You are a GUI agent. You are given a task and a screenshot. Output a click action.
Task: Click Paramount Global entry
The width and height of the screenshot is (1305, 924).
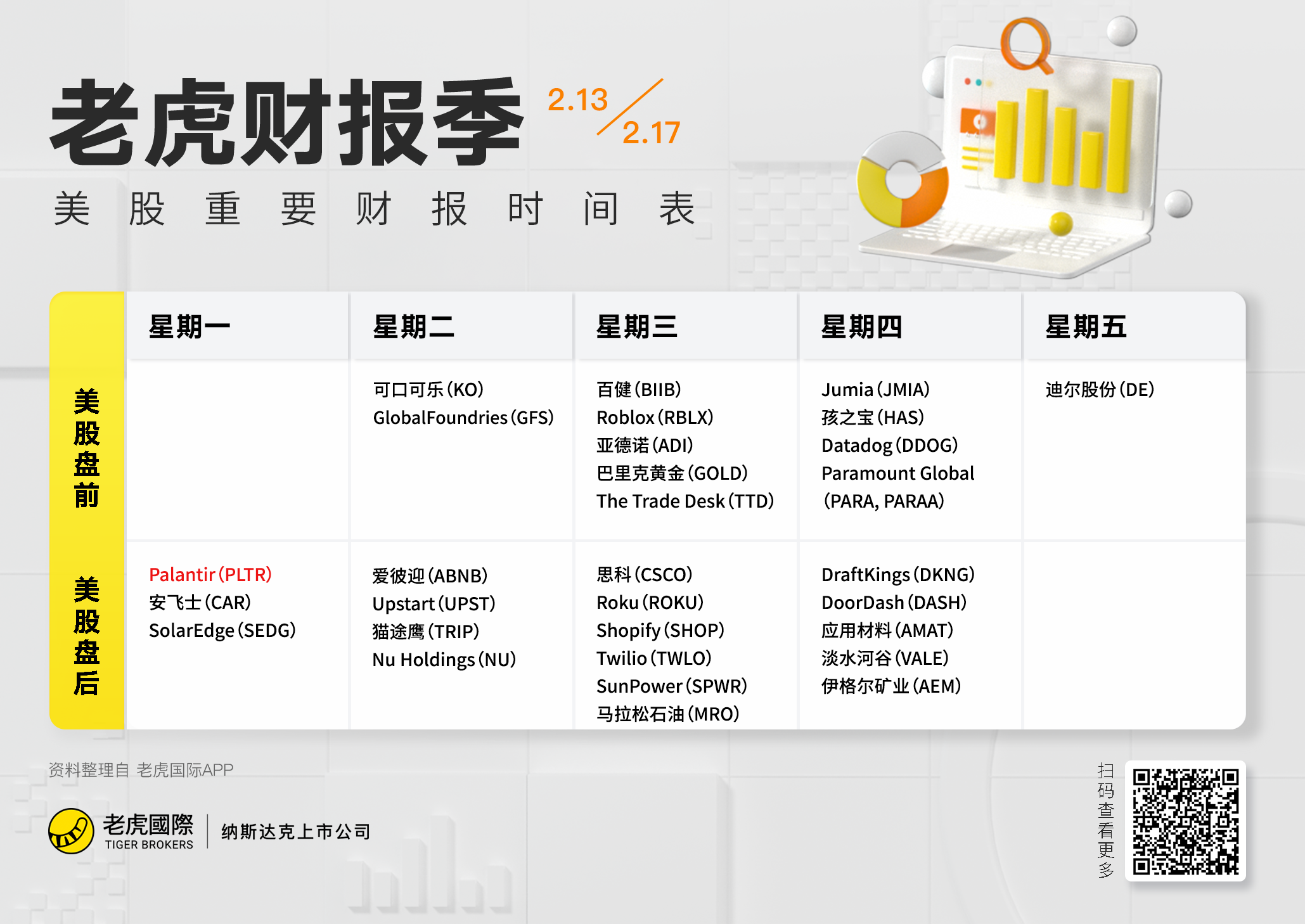click(897, 487)
